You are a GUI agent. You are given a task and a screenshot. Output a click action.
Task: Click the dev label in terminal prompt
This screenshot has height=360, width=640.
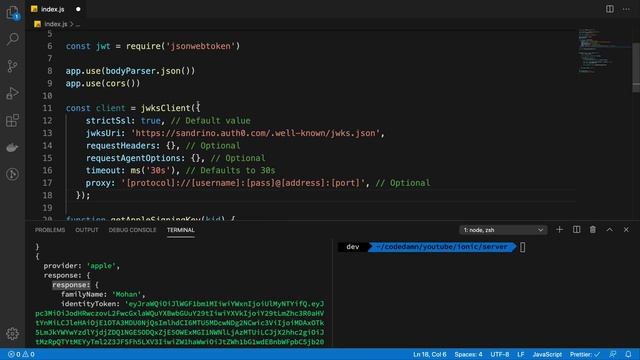point(353,247)
